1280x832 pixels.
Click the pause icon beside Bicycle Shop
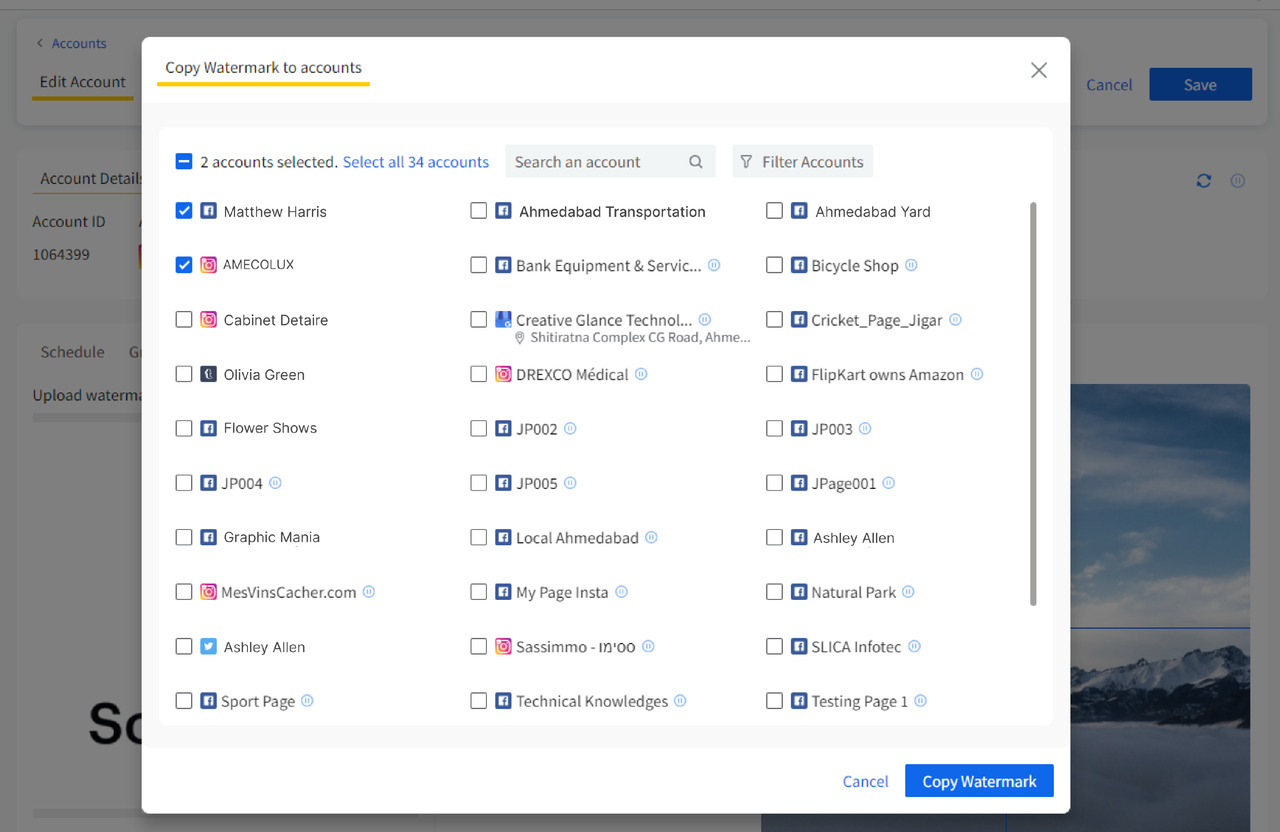point(911,266)
